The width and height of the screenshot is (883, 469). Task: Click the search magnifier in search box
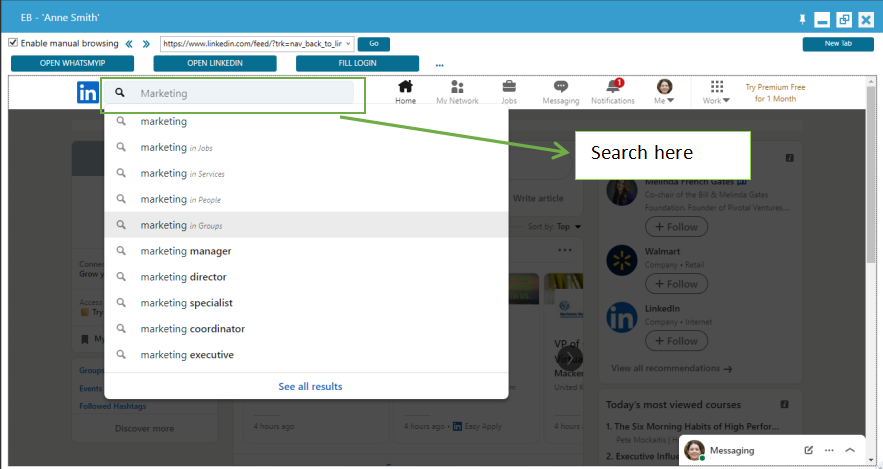120,92
